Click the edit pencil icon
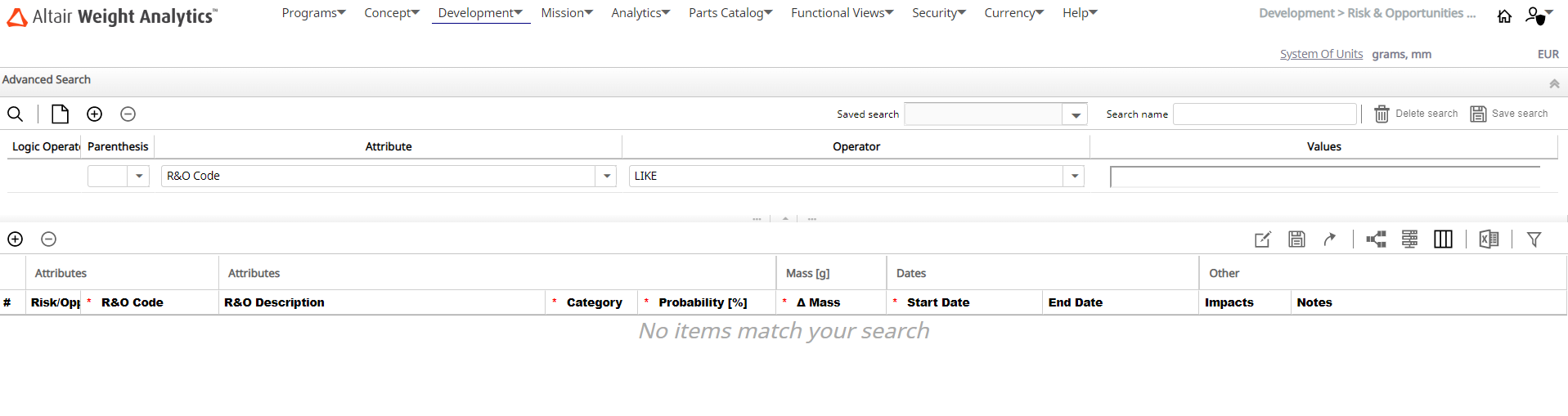 click(1262, 239)
